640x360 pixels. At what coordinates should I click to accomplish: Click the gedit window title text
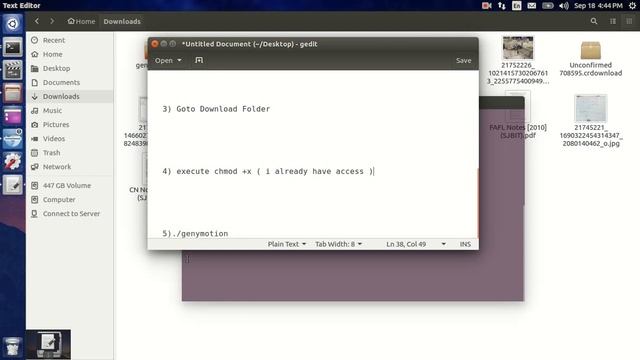[249, 44]
